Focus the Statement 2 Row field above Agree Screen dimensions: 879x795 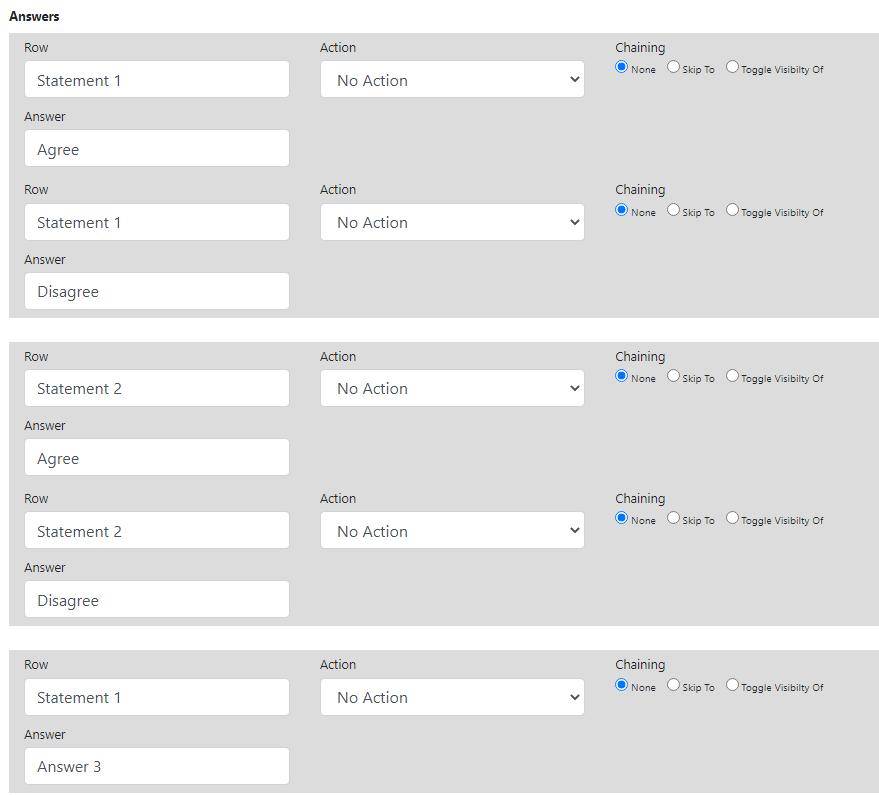[x=157, y=388]
